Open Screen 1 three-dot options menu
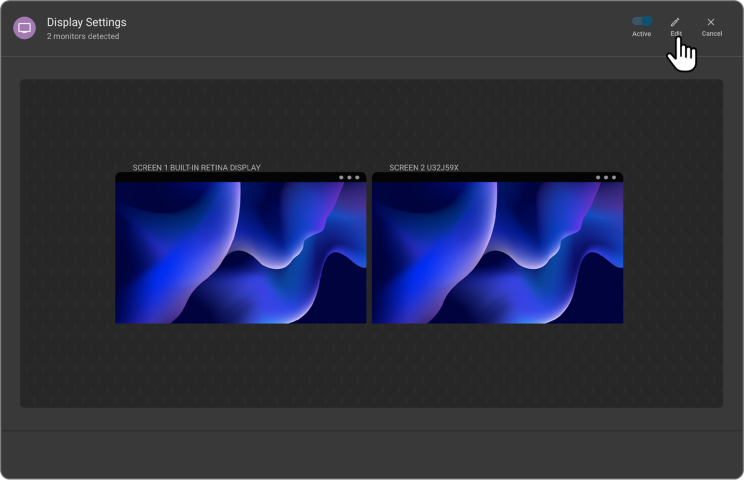The image size is (744, 480). (x=349, y=177)
